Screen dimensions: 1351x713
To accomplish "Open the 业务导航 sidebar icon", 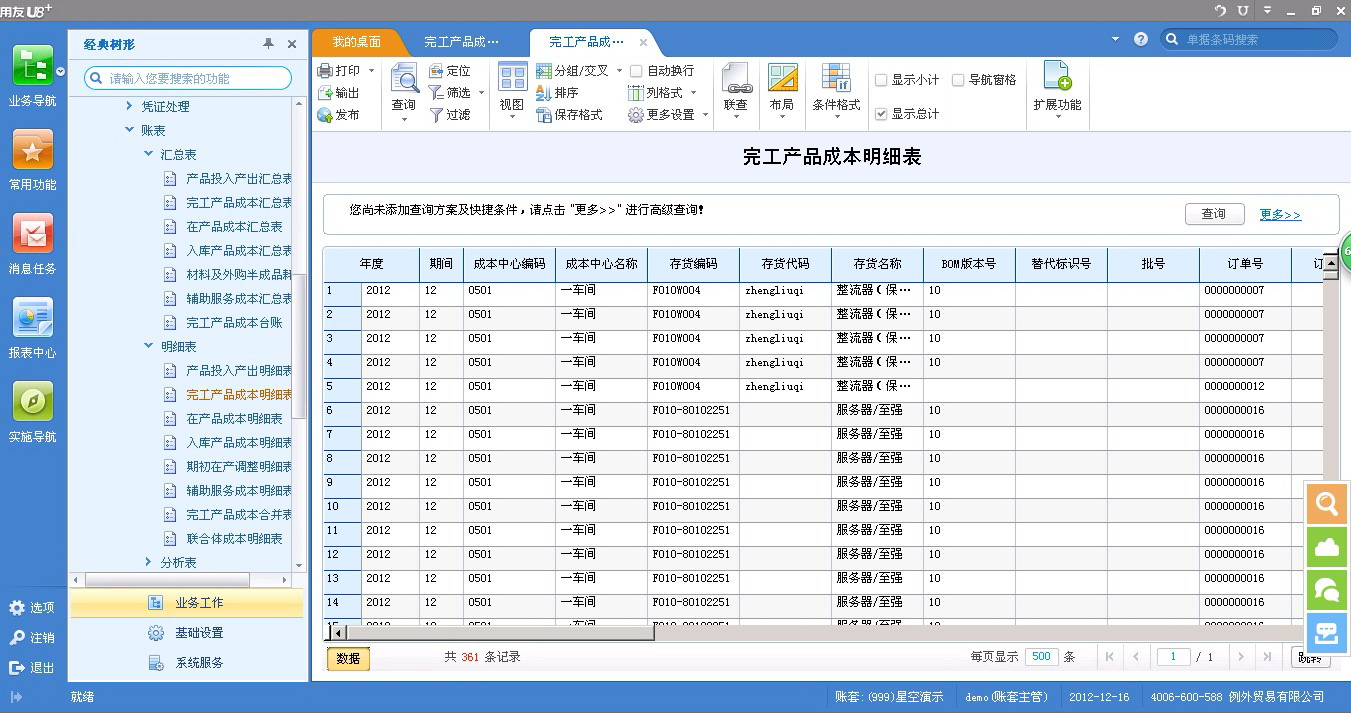I will pyautogui.click(x=32, y=66).
